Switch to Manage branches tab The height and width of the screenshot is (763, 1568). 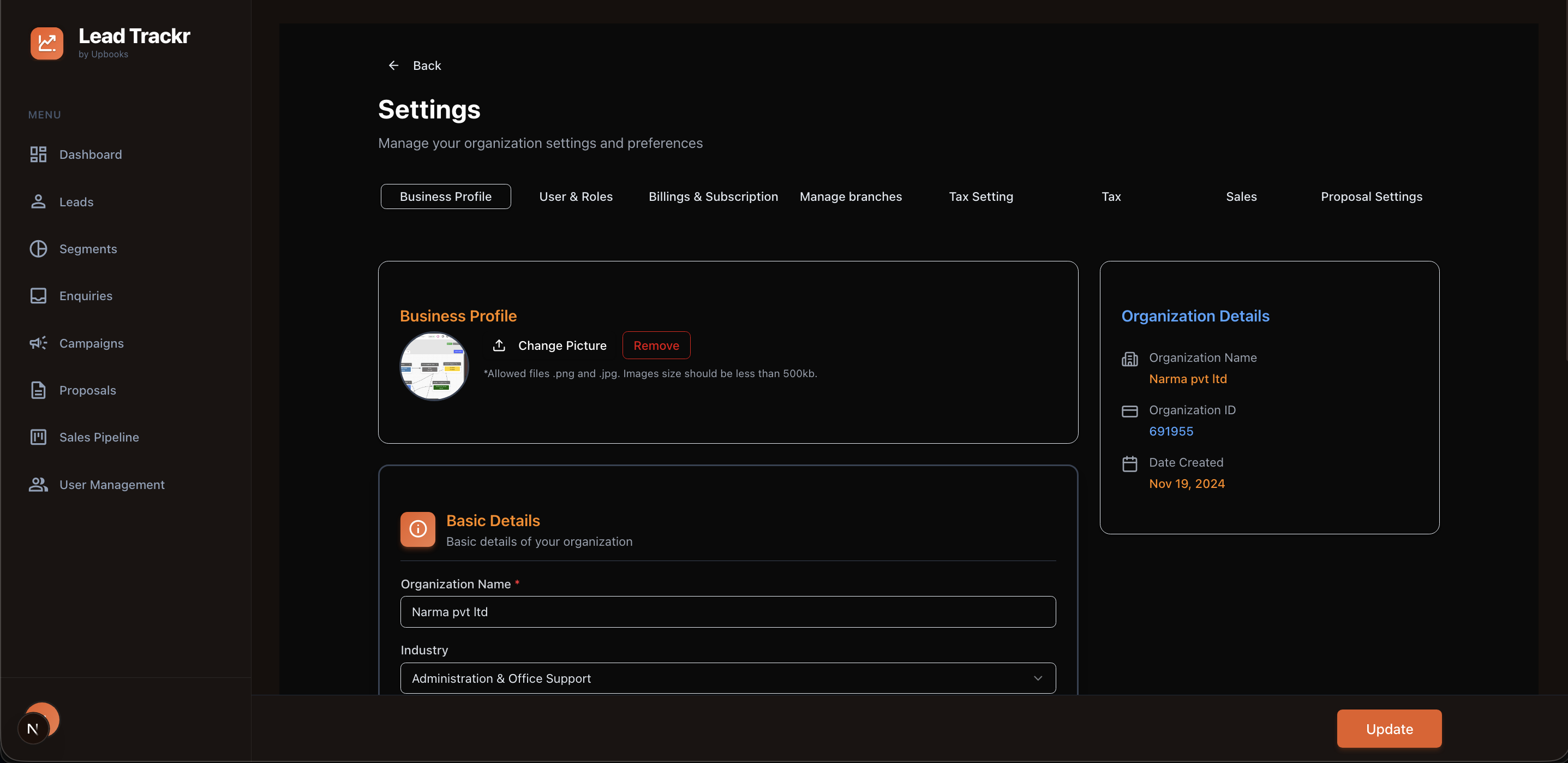click(851, 196)
